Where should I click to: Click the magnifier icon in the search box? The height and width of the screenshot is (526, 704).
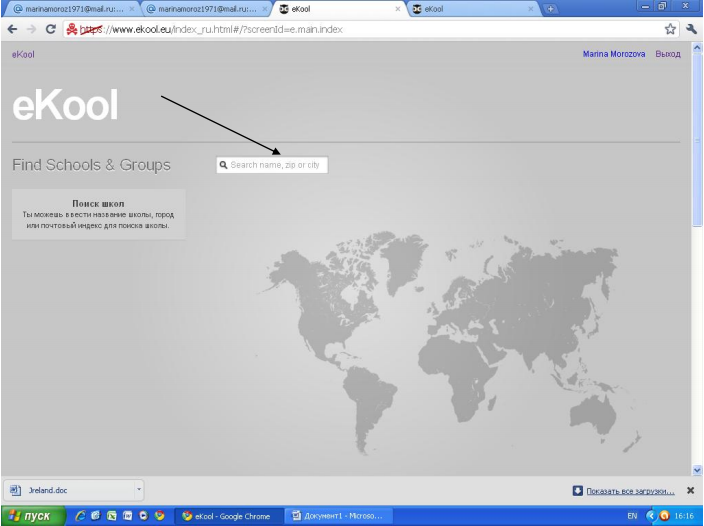coord(223,165)
